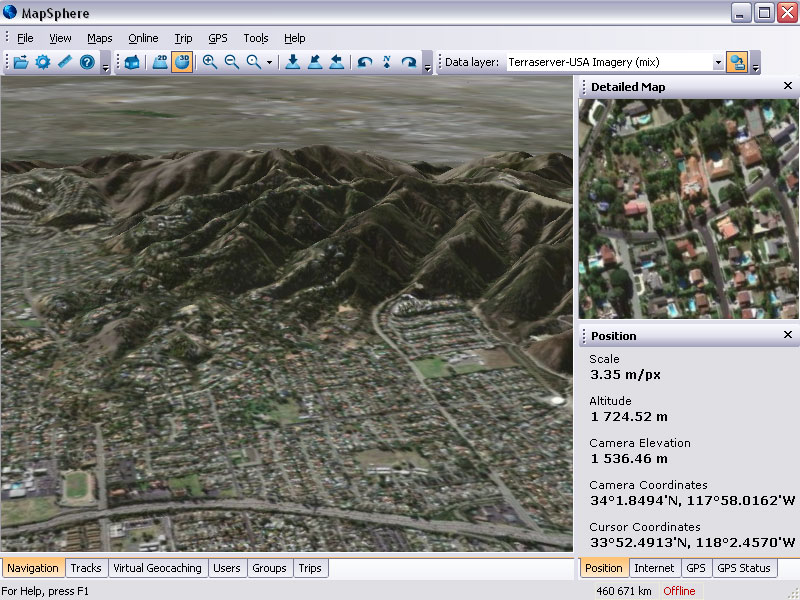
Task: Zoom in with the plus magnifier
Action: point(209,62)
